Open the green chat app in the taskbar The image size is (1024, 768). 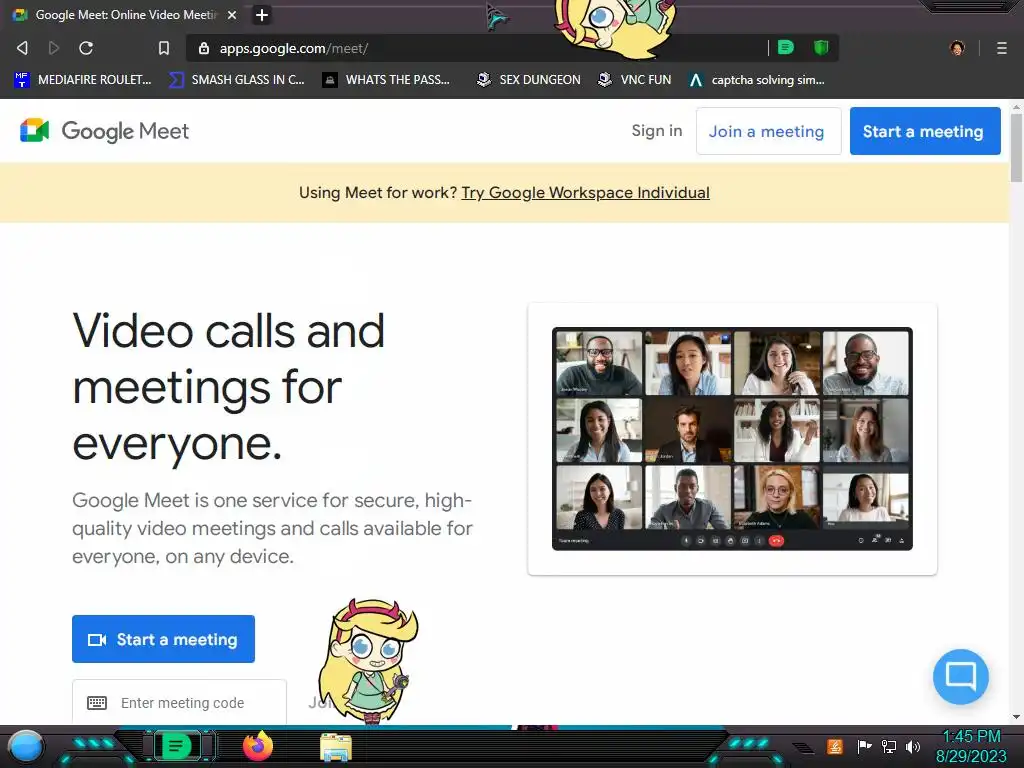(x=176, y=745)
